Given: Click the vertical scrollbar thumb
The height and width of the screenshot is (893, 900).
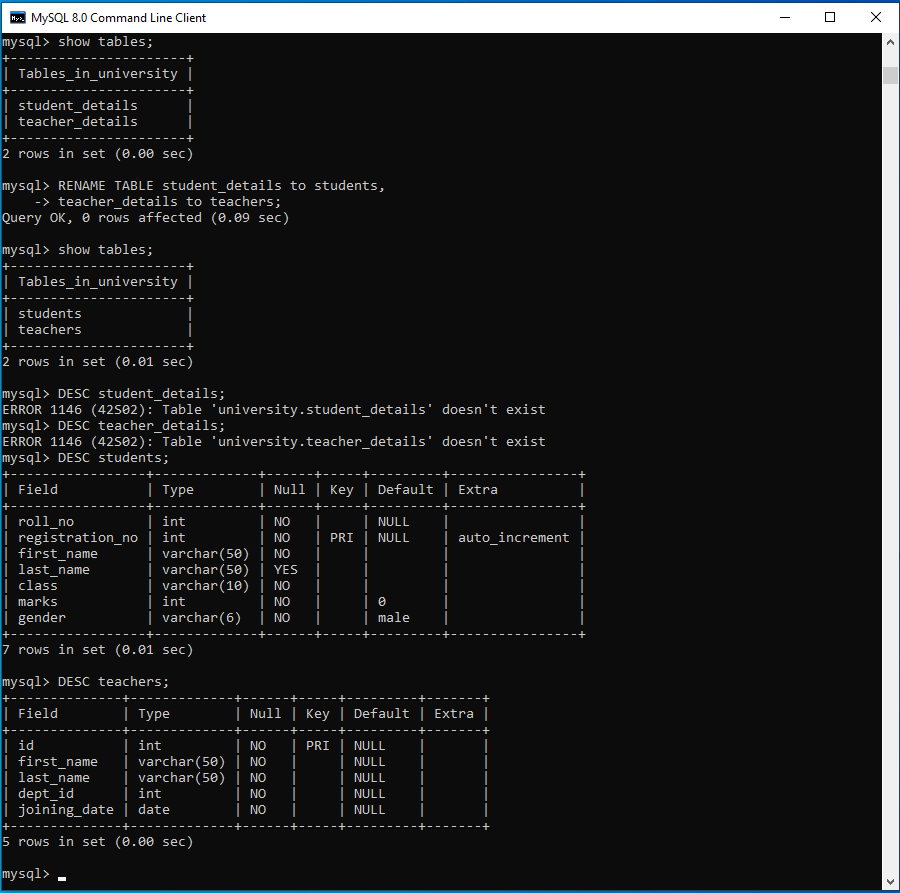Looking at the screenshot, I should (x=890, y=76).
